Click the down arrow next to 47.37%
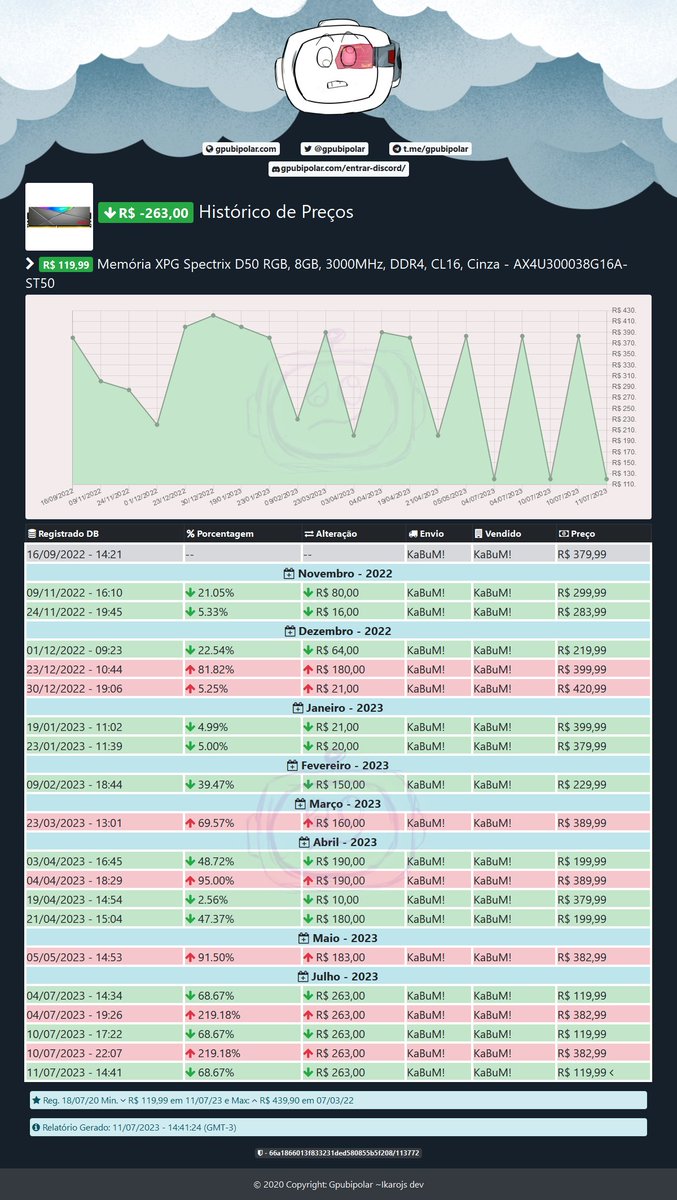 (x=191, y=918)
